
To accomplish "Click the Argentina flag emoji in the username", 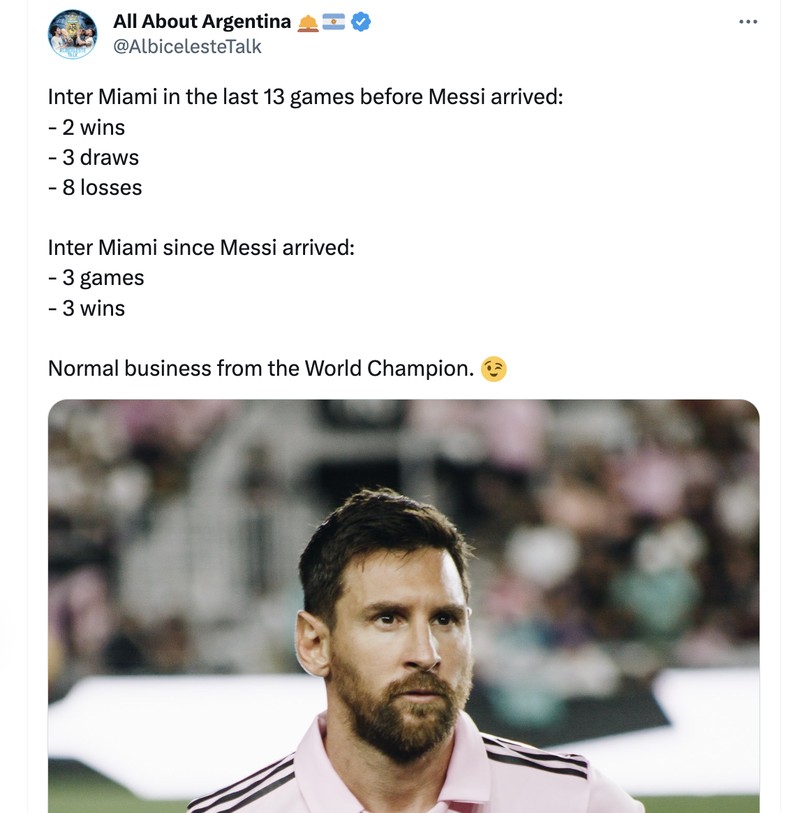I will click(335, 19).
